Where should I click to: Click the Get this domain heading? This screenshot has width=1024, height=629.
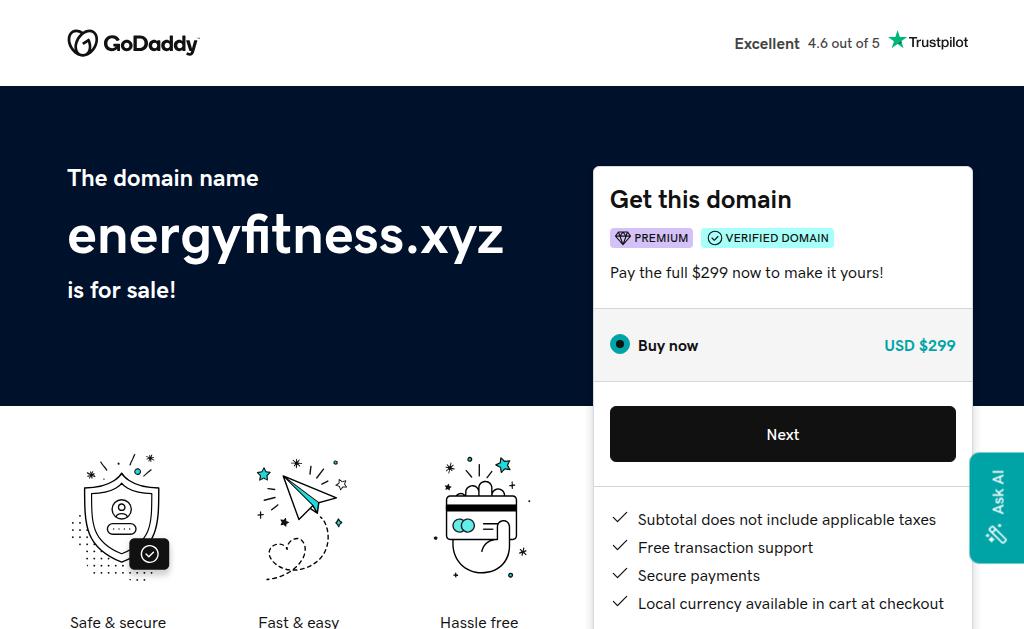click(700, 199)
